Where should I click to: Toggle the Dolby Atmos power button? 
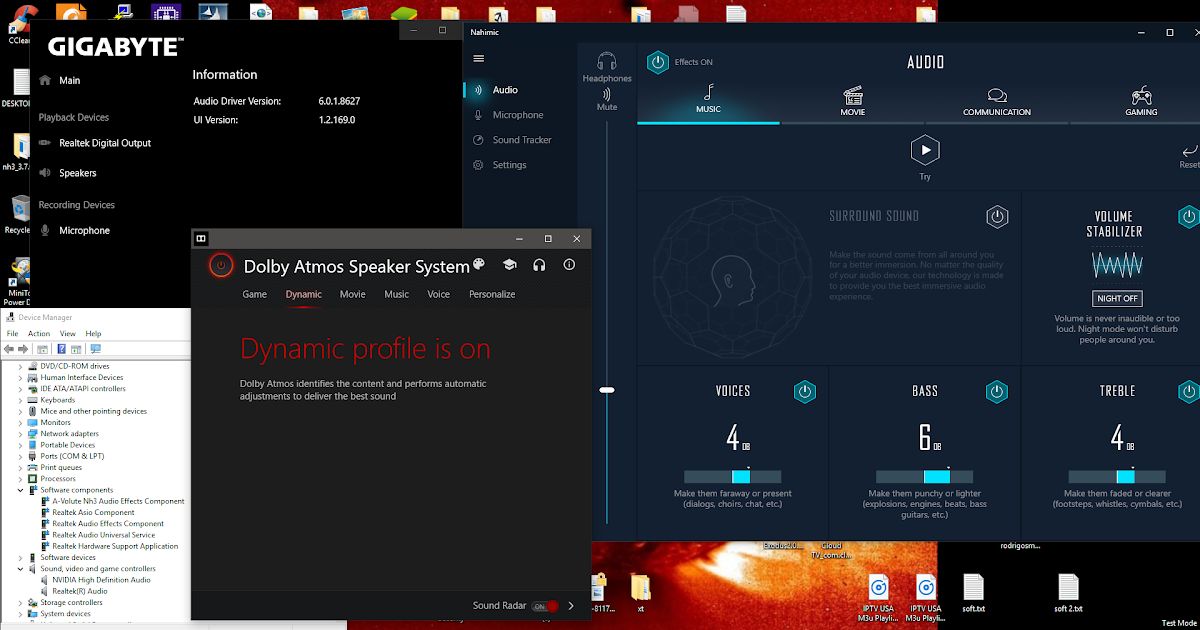coord(221,265)
